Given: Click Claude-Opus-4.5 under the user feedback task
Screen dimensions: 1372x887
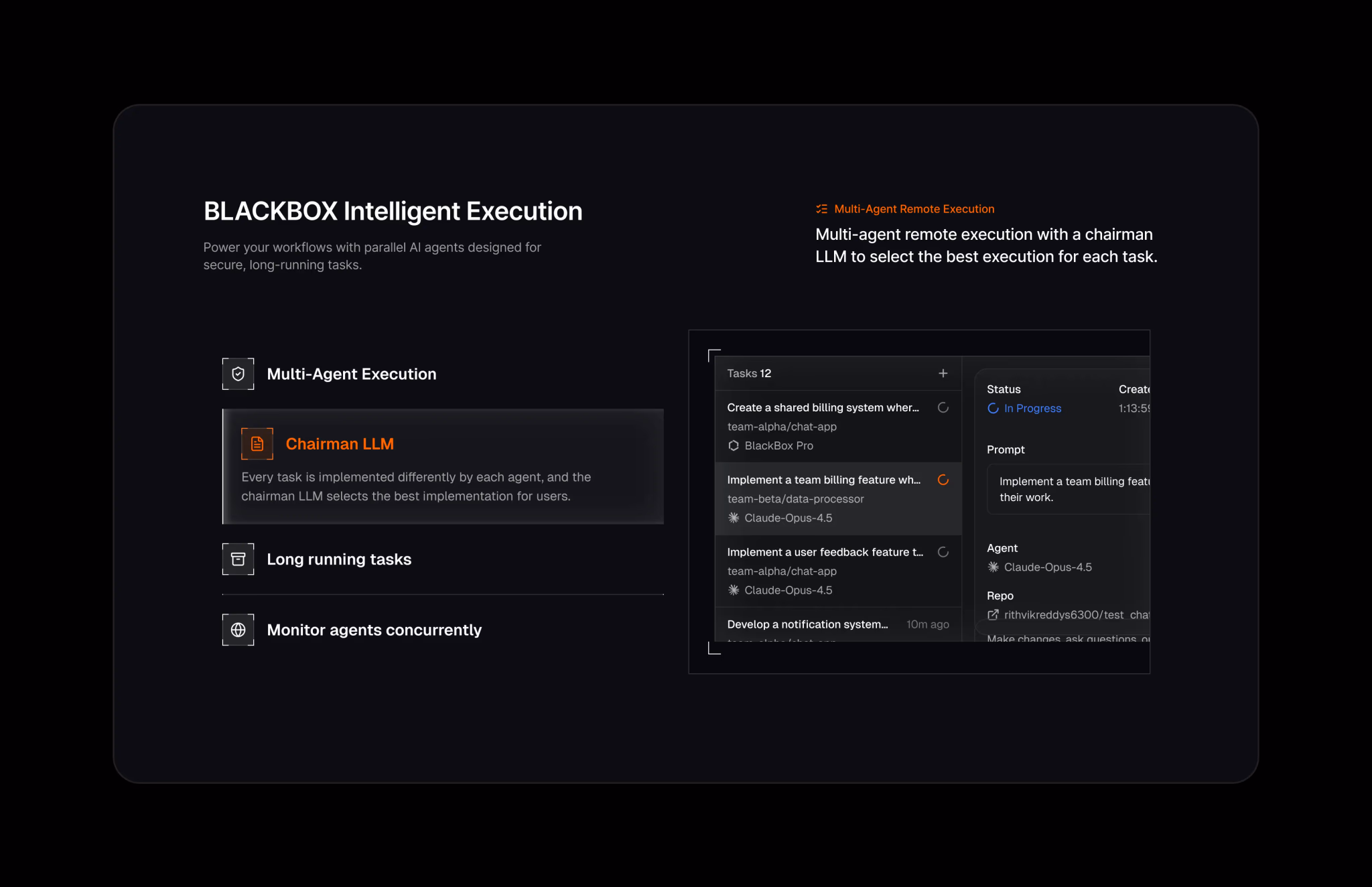Looking at the screenshot, I should tap(788, 590).
